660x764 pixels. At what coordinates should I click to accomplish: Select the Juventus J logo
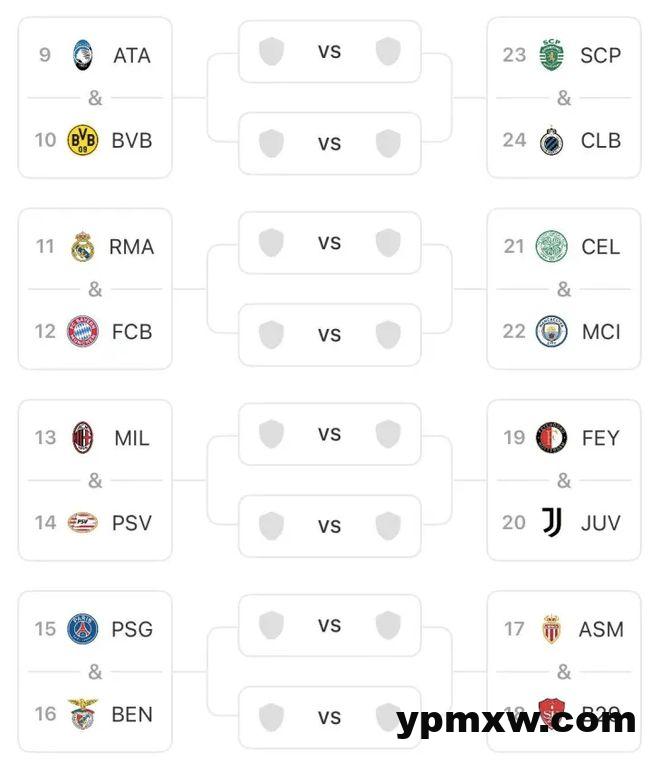pyautogui.click(x=552, y=522)
